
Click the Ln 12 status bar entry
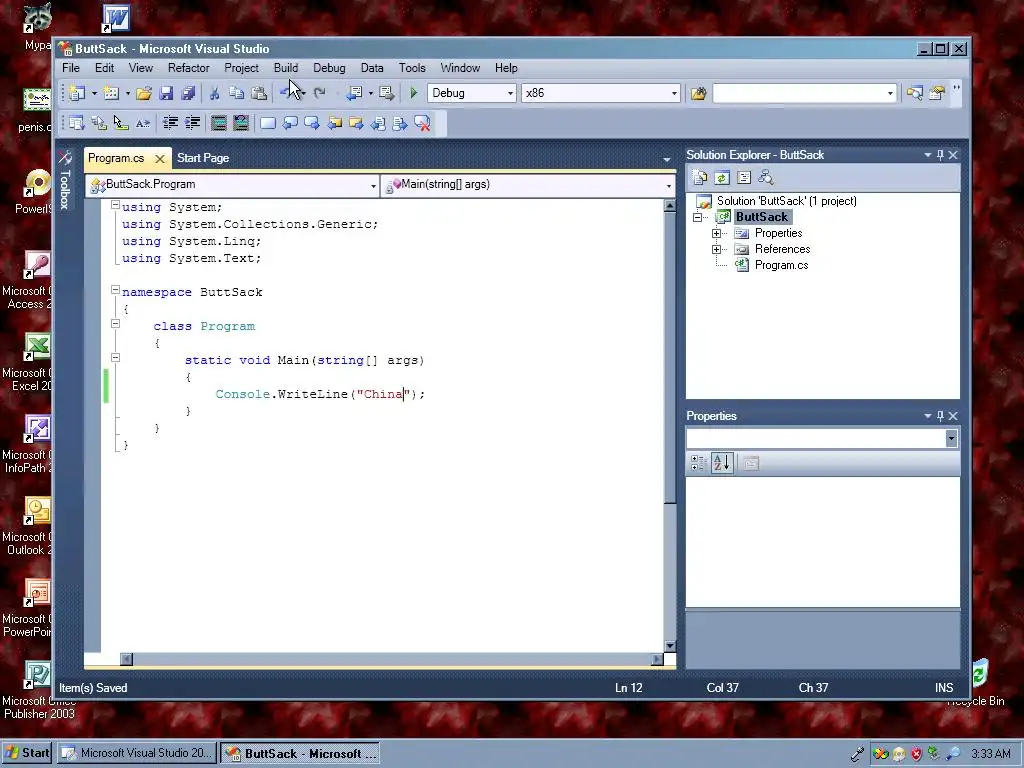tap(629, 688)
